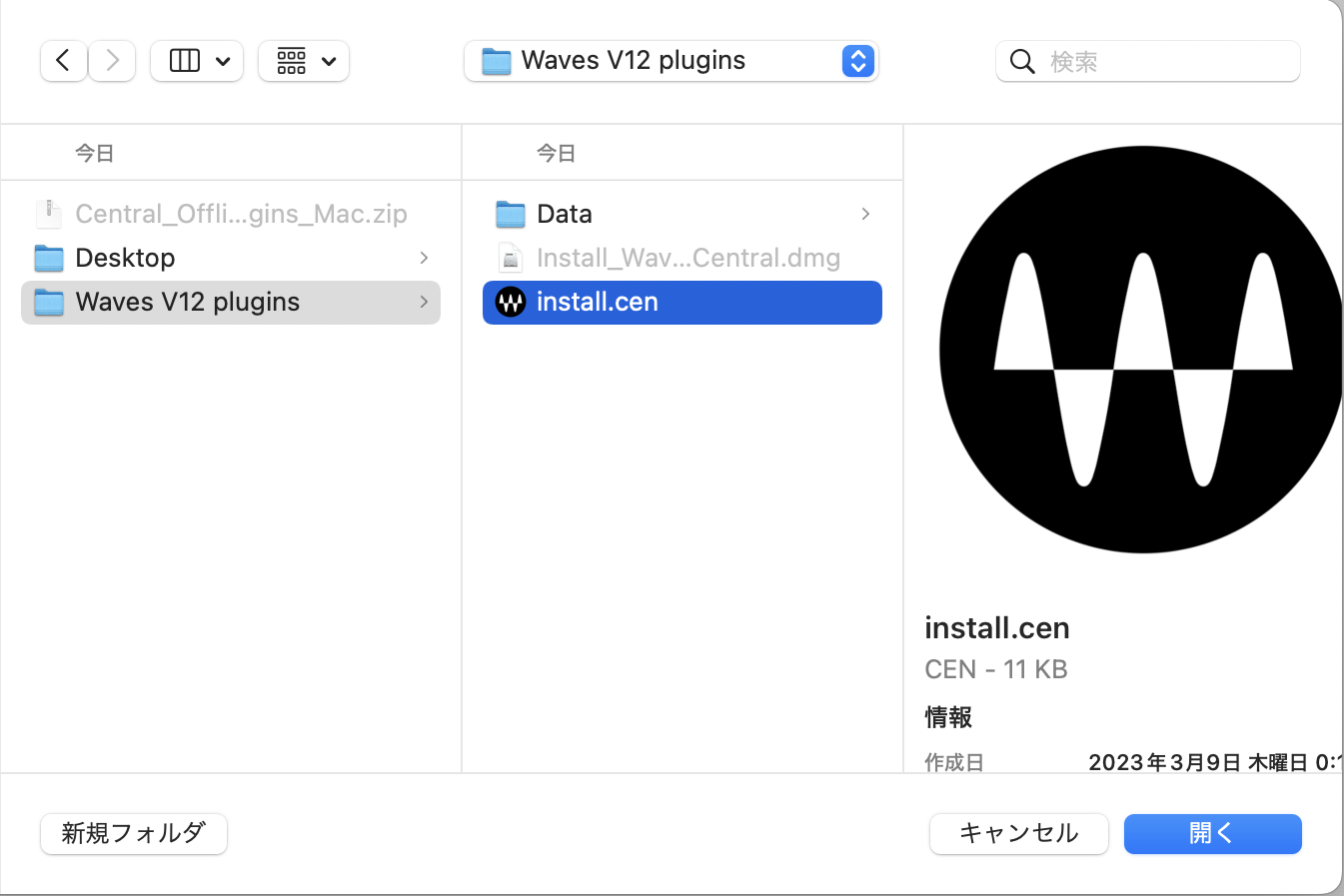1344x896 pixels.
Task: Open the column view mode selector
Action: tap(197, 61)
